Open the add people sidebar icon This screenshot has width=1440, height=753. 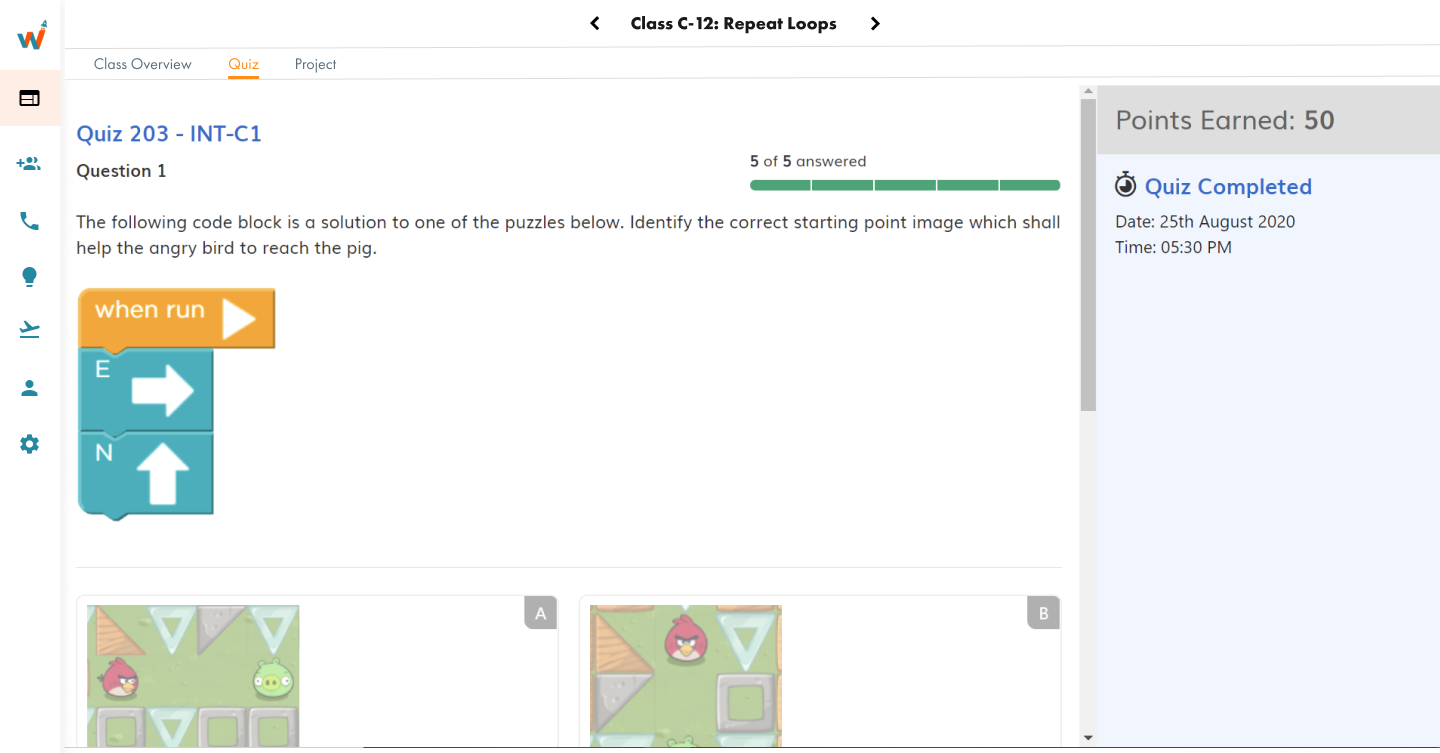coord(29,163)
